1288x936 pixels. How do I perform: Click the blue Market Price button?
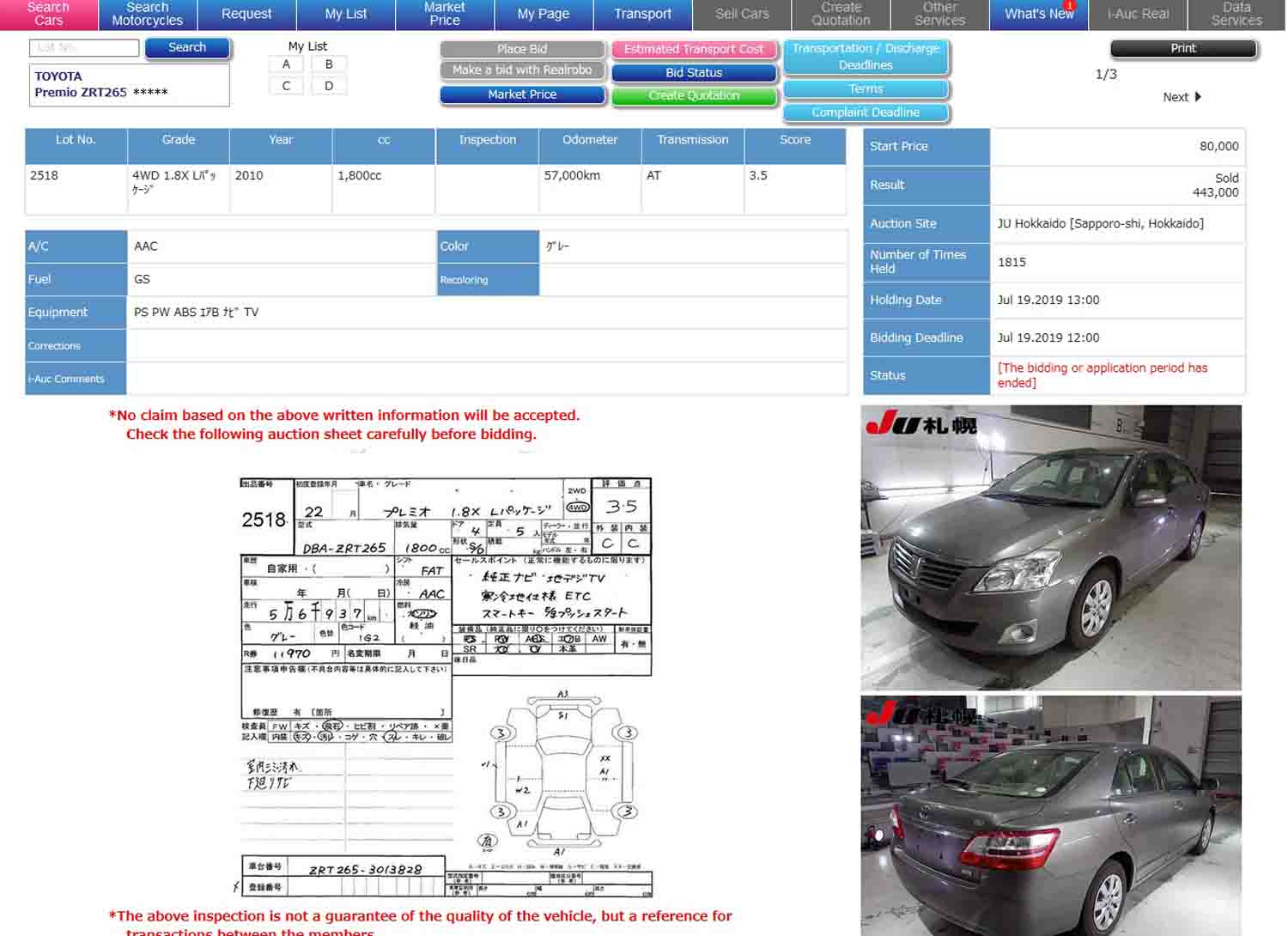[522, 94]
